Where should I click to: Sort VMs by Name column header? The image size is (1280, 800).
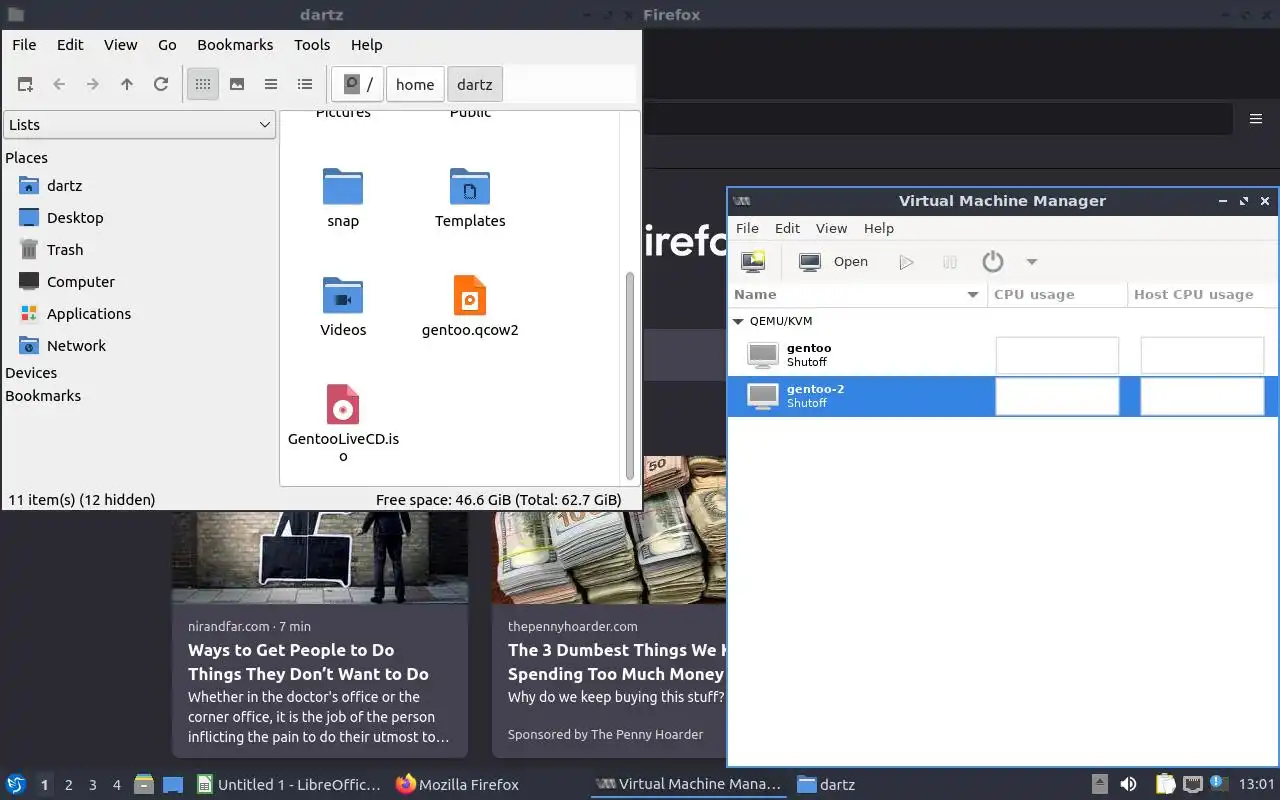tap(858, 295)
